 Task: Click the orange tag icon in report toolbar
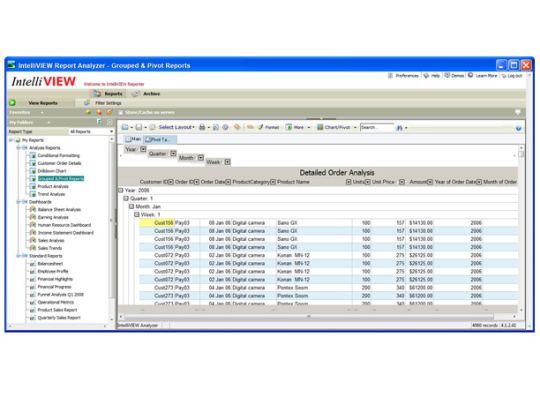237,127
